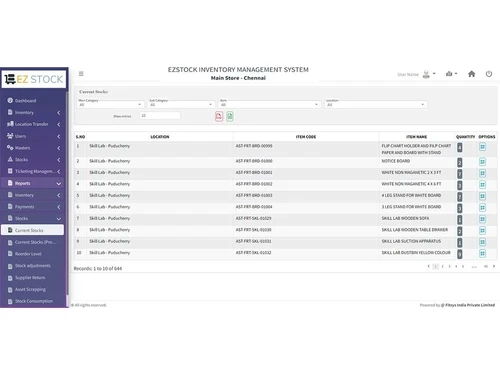
Task: Open Stock Consumption report
Action: [x=33, y=301]
